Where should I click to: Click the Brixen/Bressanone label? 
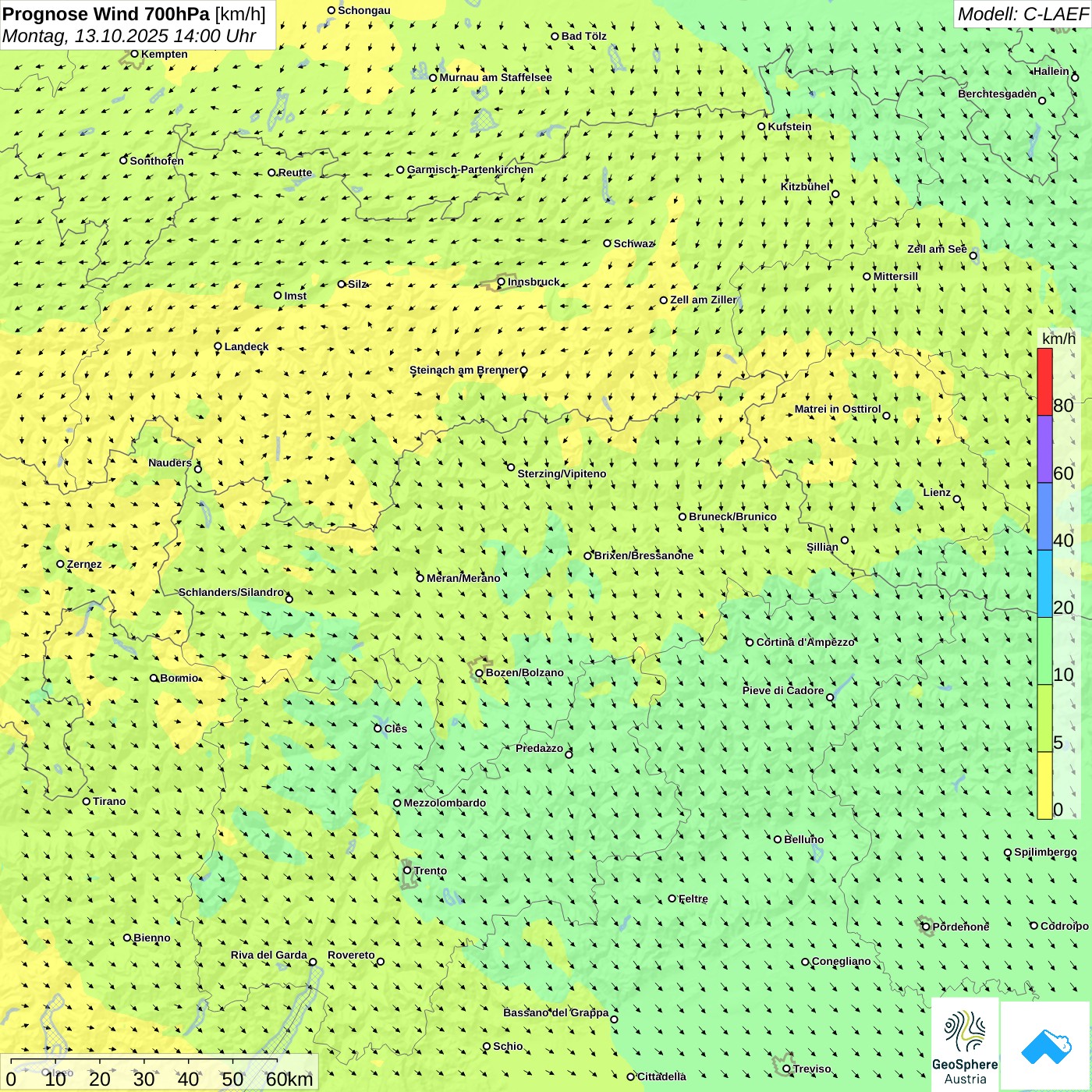click(x=643, y=555)
